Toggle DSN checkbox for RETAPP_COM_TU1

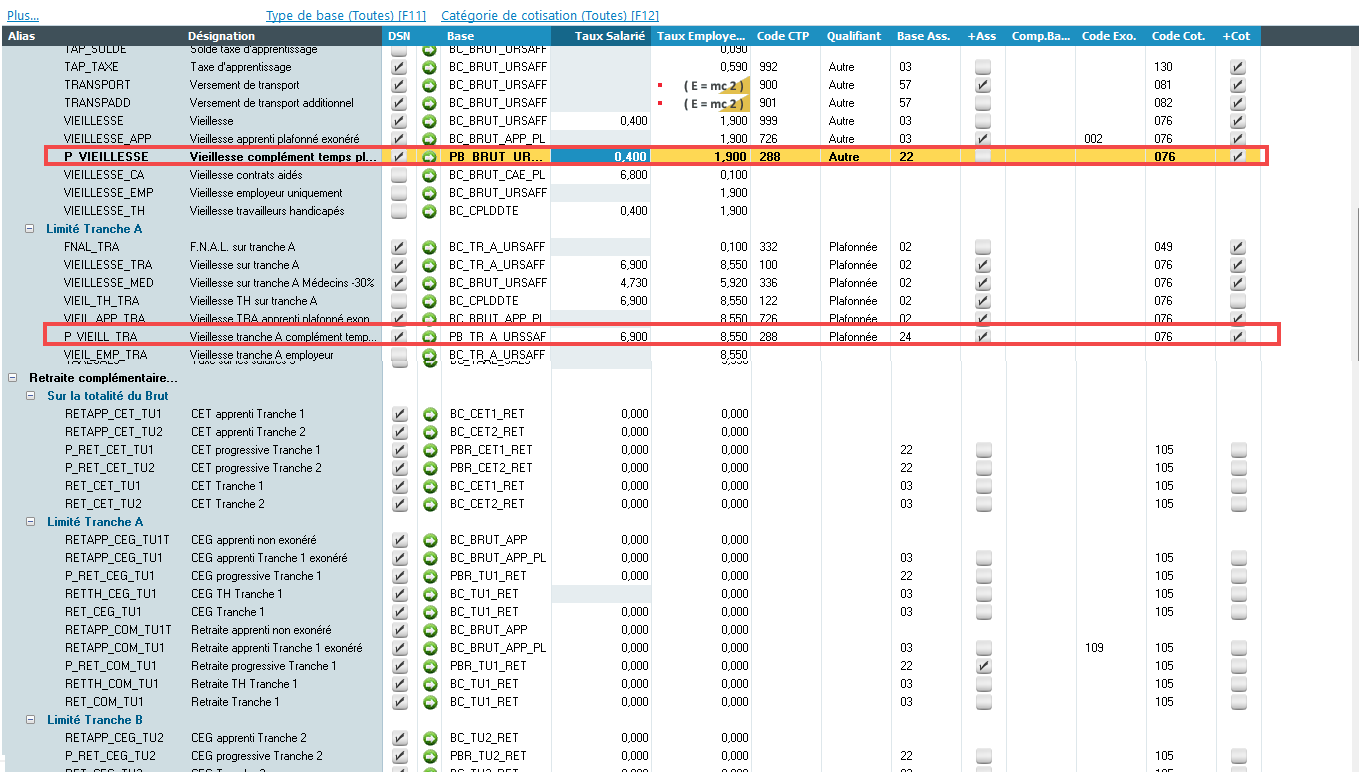[x=400, y=648]
